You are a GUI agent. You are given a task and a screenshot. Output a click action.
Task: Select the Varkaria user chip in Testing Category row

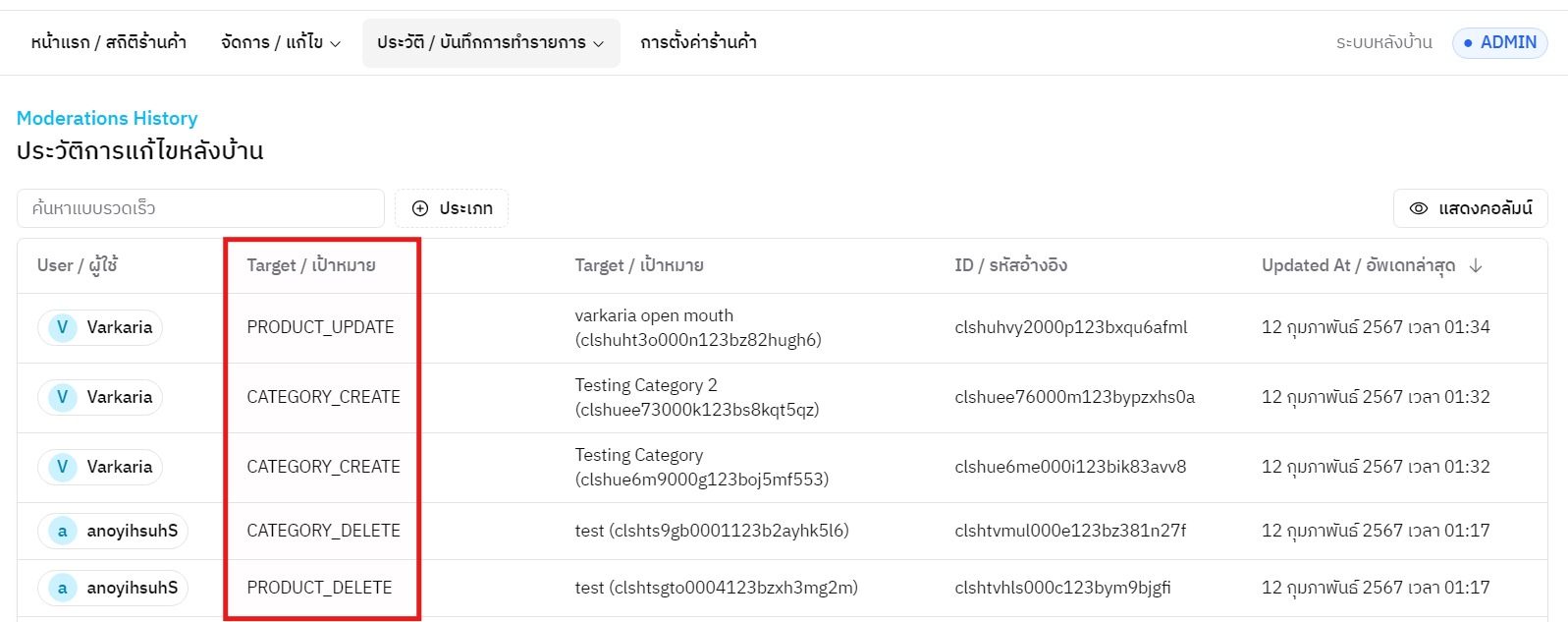[x=100, y=467]
